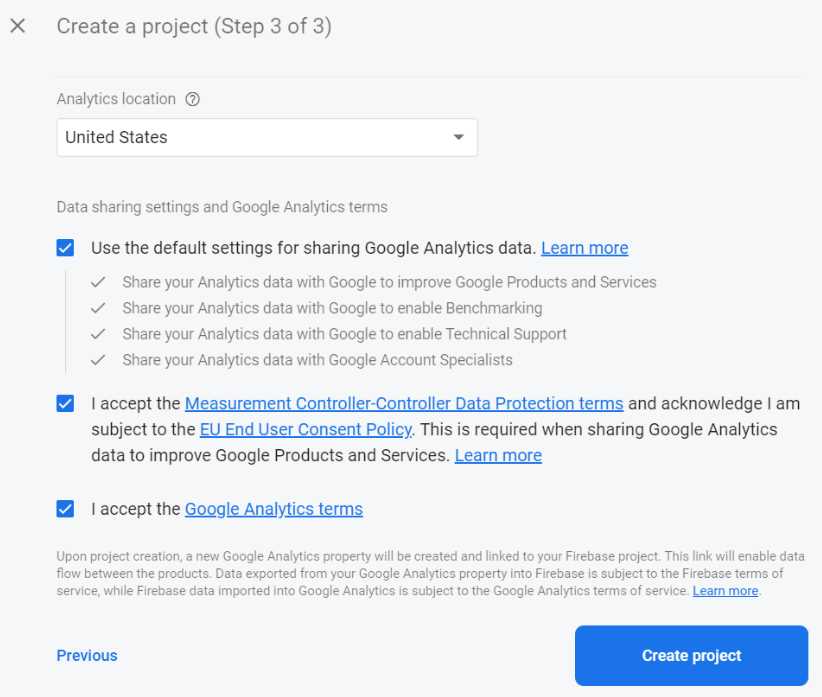Click the checkmark beside enable Technical Support
The height and width of the screenshot is (697, 822).
pos(98,334)
